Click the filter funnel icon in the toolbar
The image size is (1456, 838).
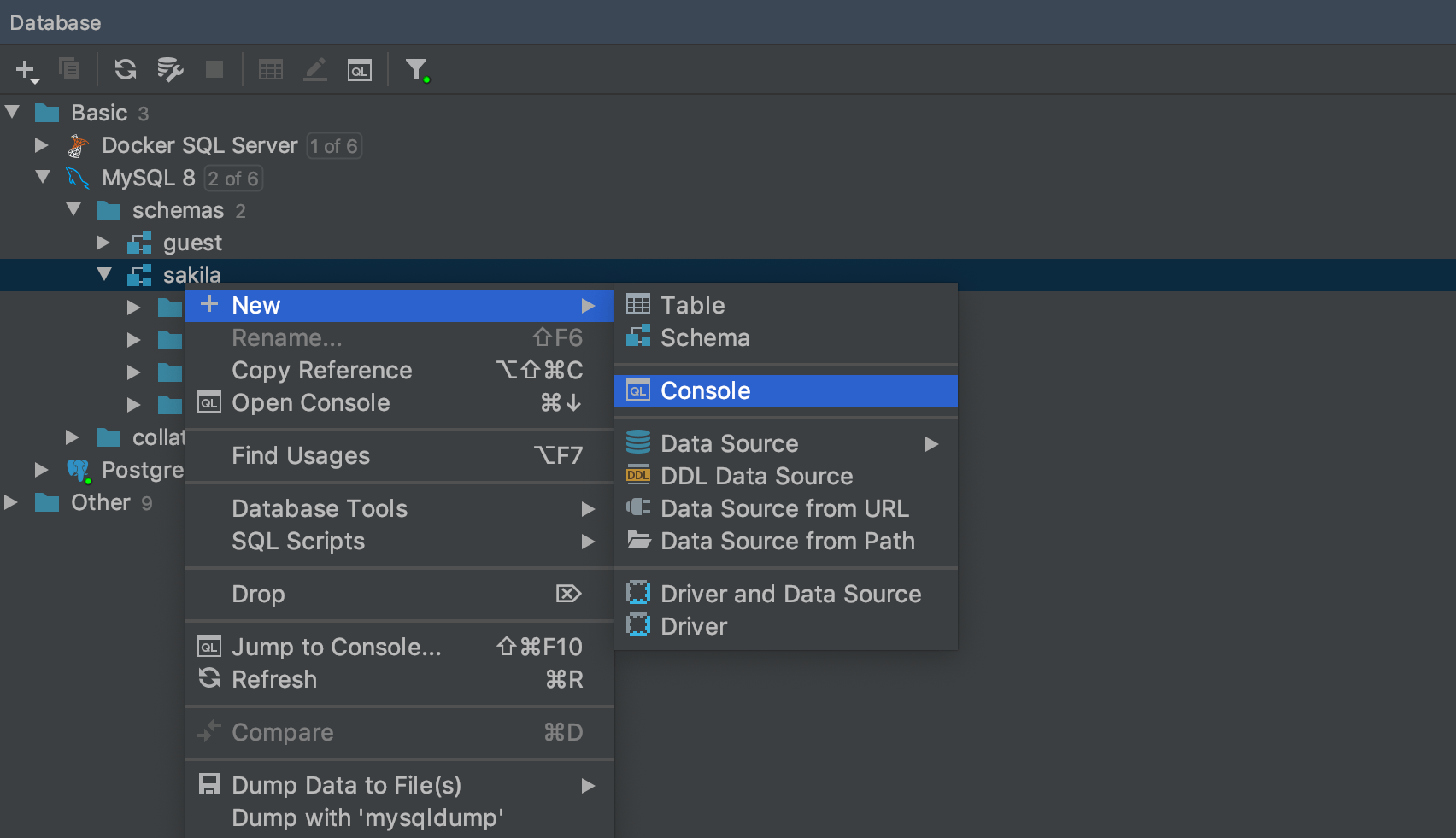(x=416, y=70)
